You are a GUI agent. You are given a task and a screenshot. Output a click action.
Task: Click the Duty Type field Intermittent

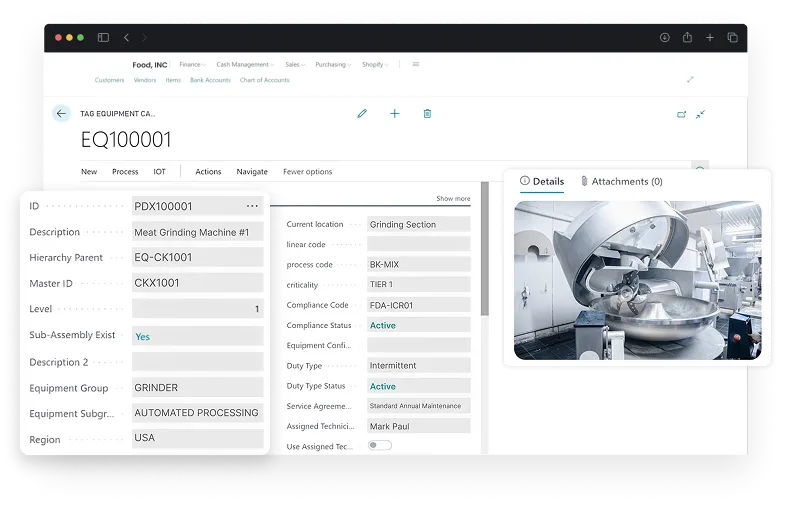tap(419, 365)
